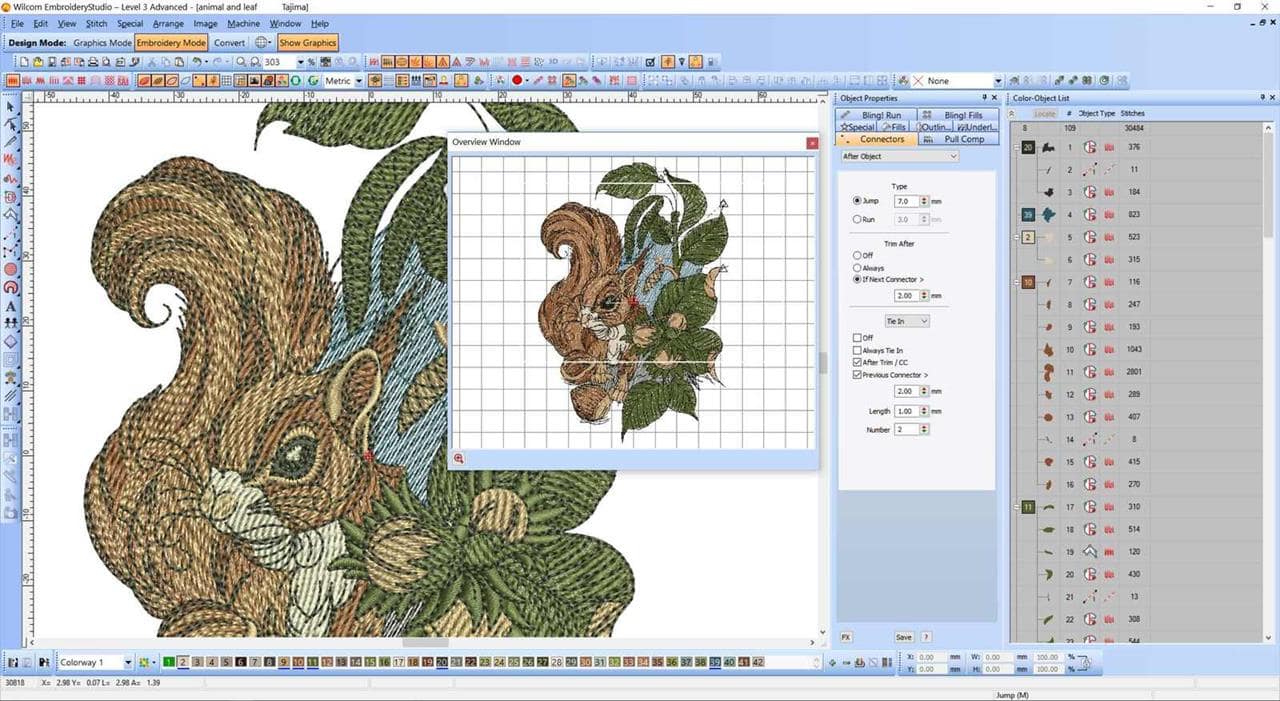Open the After Object dropdown

pyautogui.click(x=899, y=156)
